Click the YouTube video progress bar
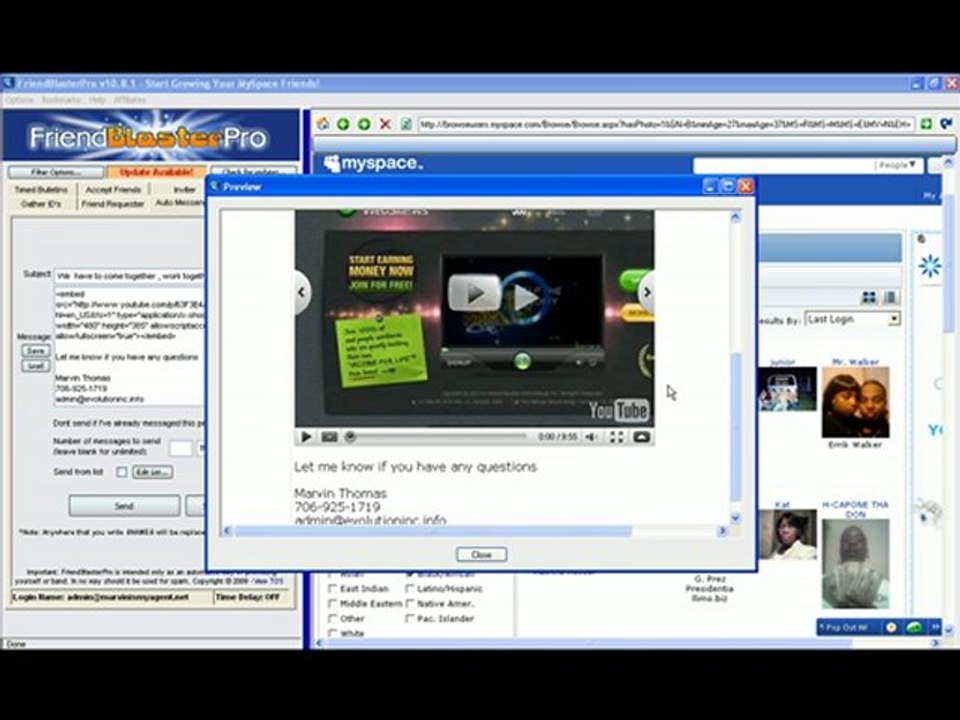This screenshot has height=720, width=960. click(438, 437)
